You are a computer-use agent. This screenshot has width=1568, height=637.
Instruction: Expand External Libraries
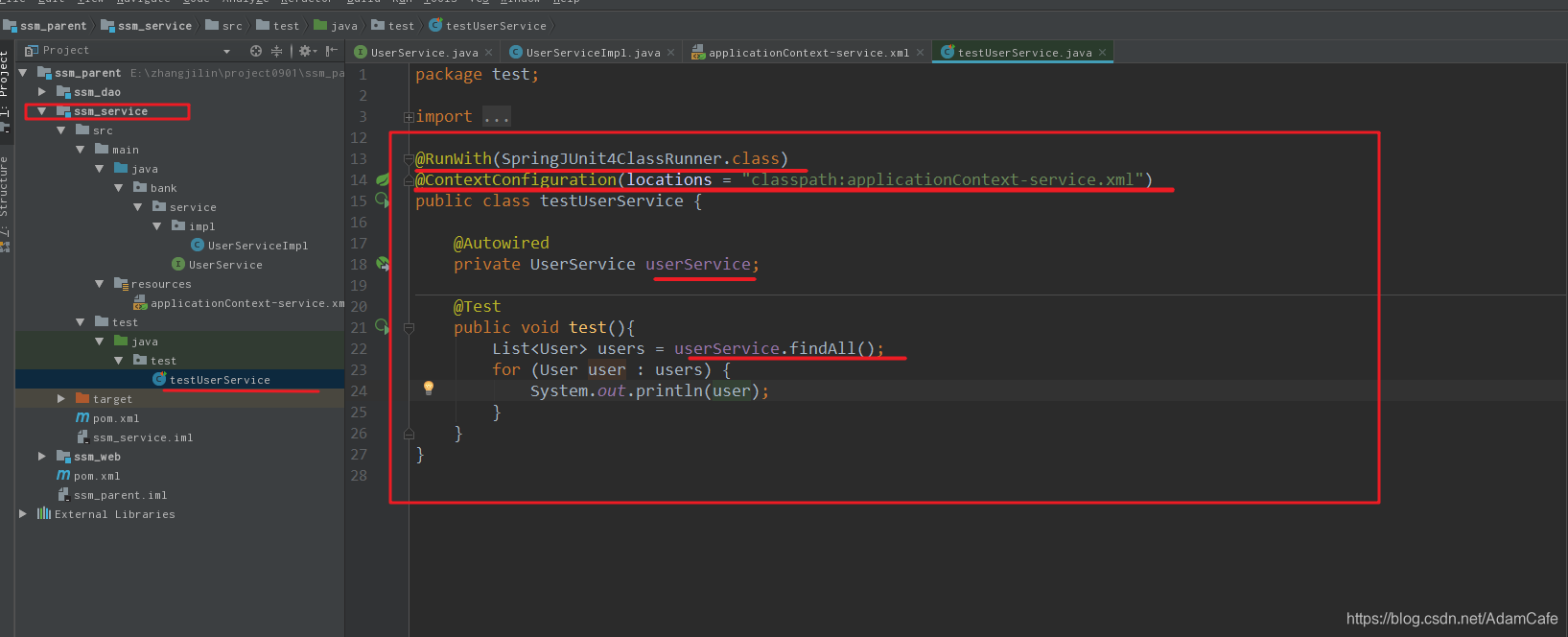23,514
